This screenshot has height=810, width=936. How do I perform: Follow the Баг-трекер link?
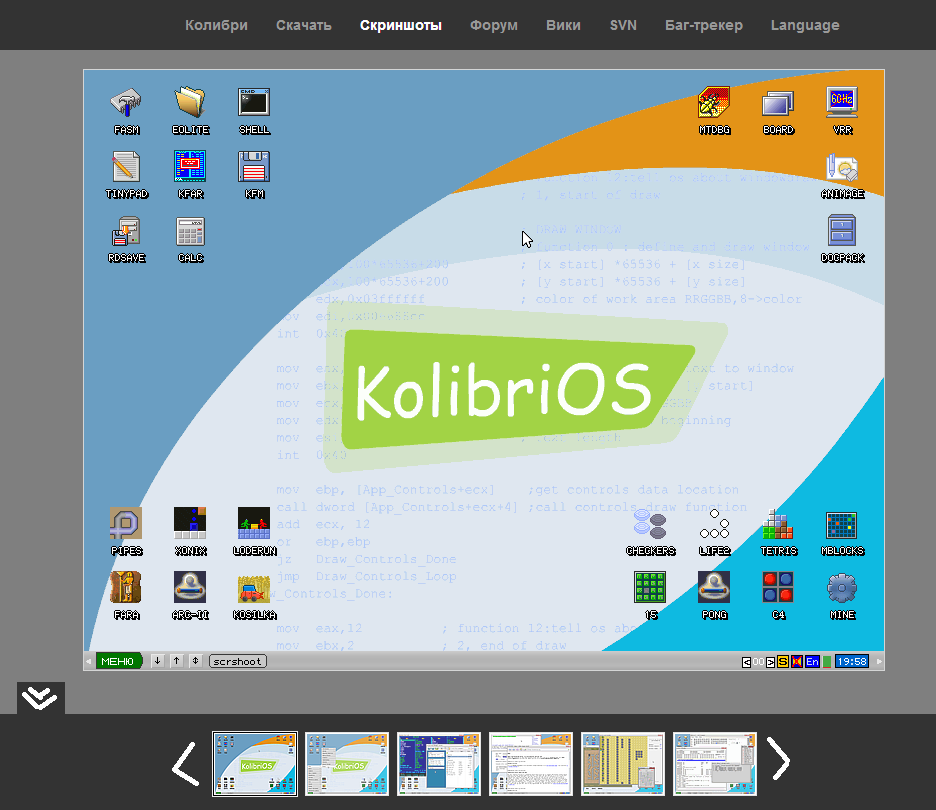click(x=703, y=25)
